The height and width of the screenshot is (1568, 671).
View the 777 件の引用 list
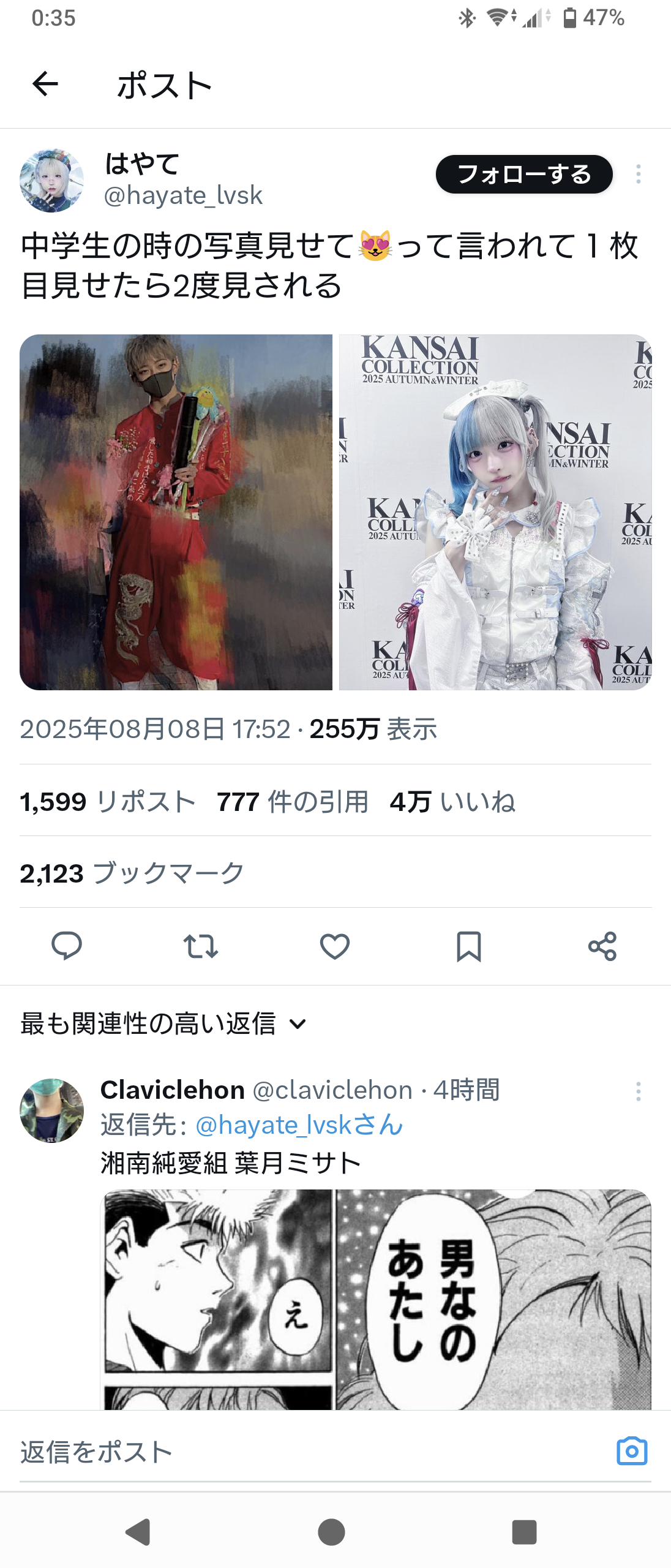[293, 801]
